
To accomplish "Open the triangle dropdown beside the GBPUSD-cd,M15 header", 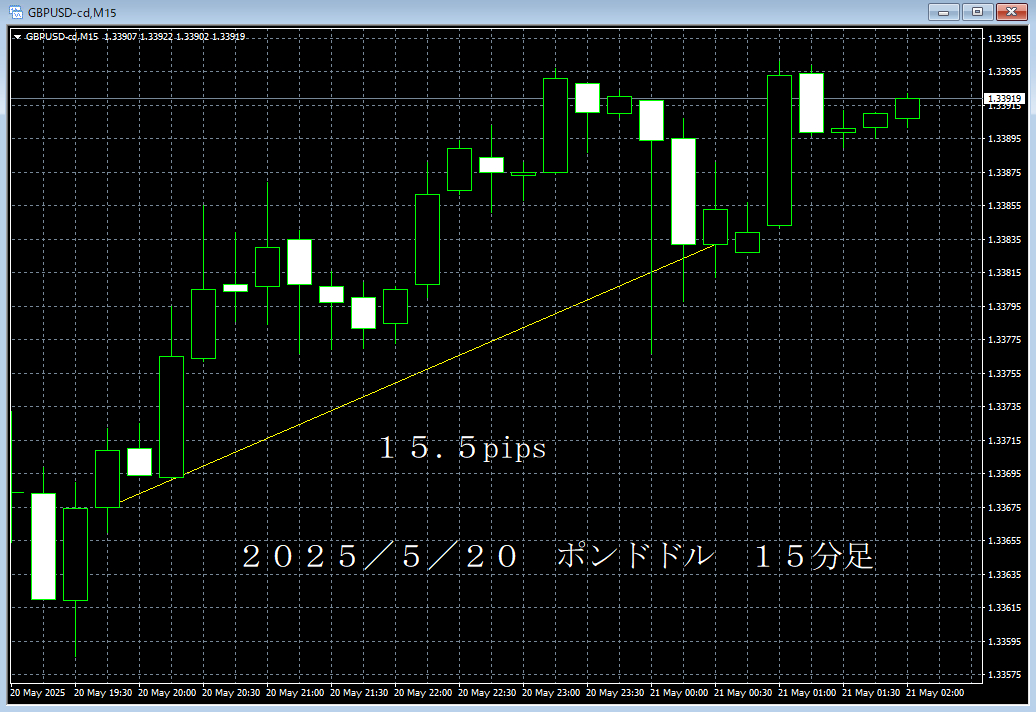I will tap(17, 37).
